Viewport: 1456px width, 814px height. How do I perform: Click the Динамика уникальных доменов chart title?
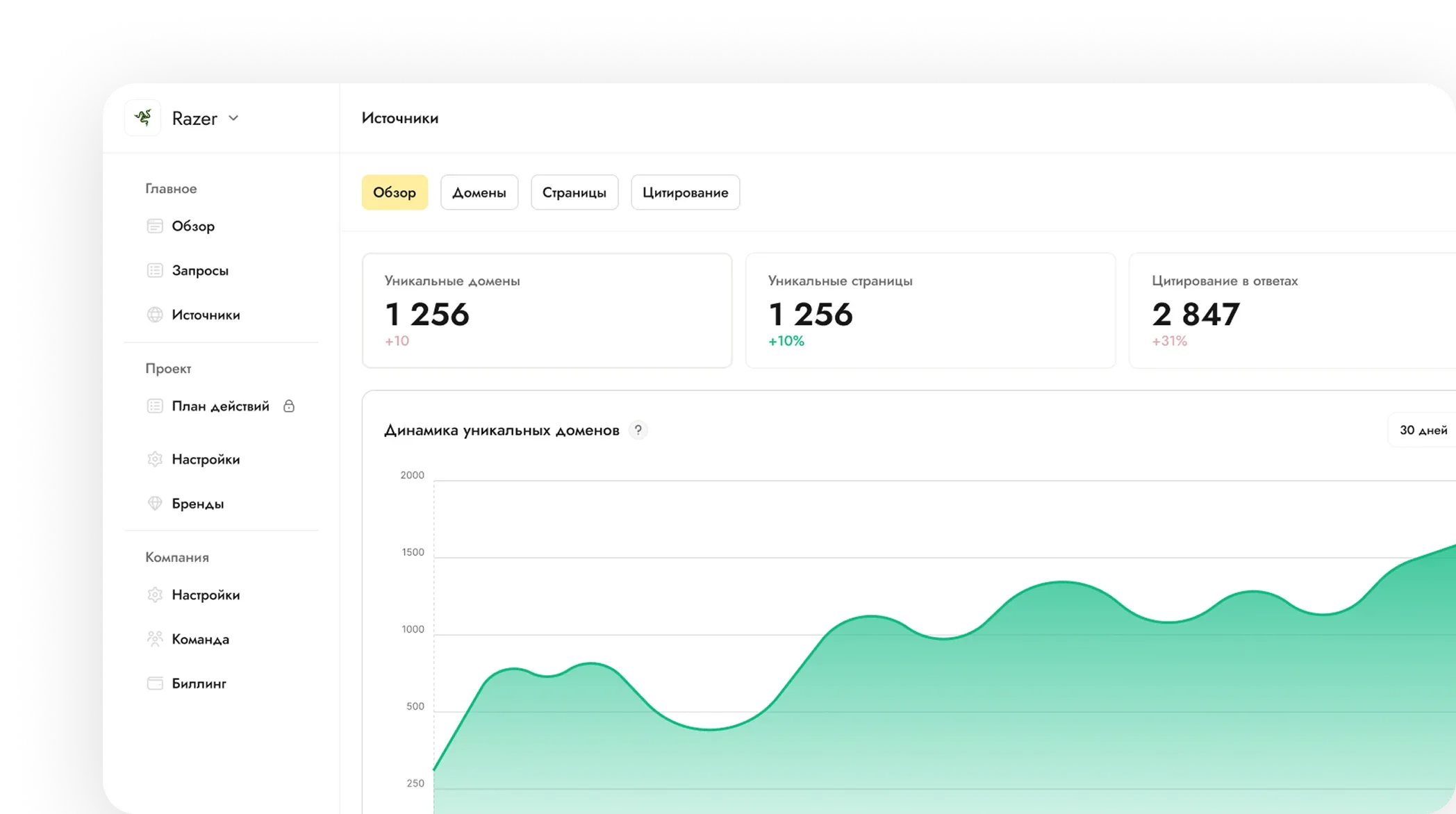(x=502, y=431)
